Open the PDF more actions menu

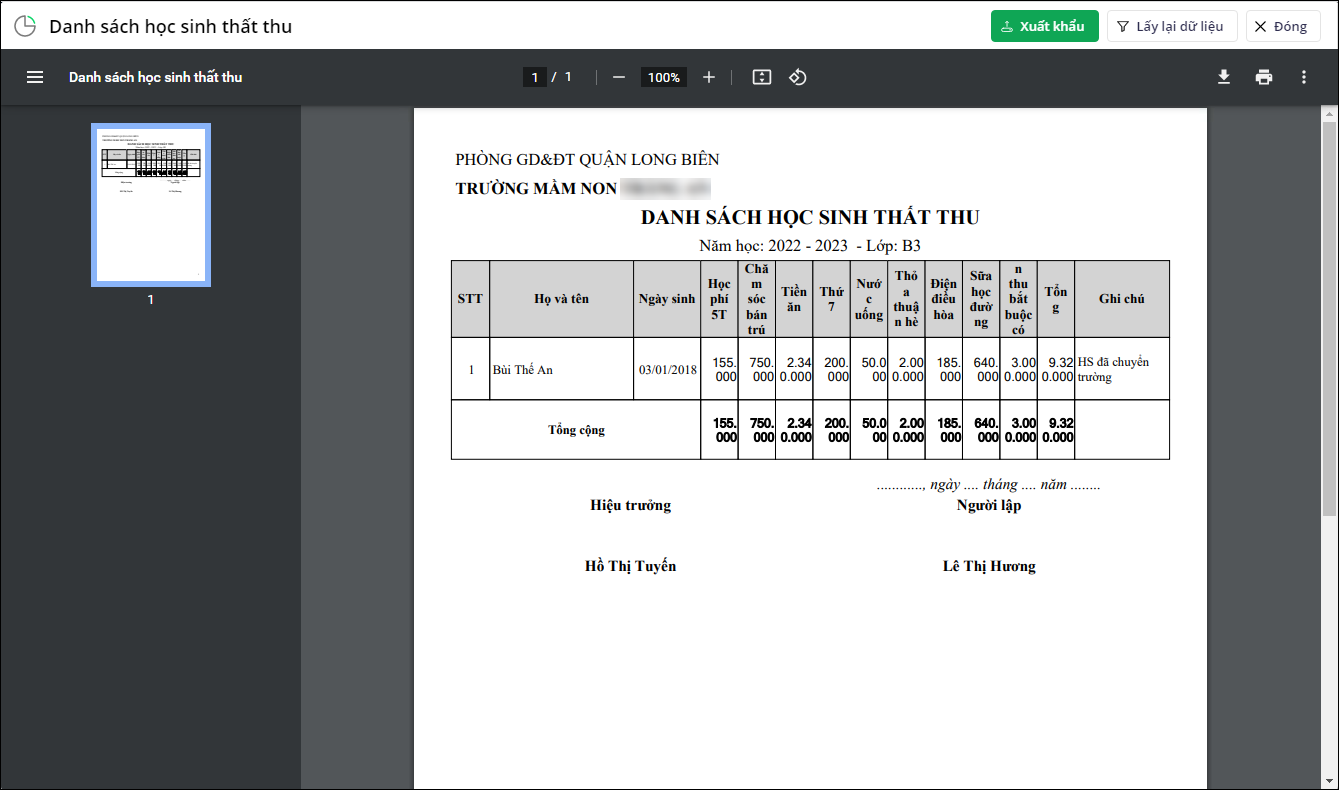click(x=1304, y=77)
